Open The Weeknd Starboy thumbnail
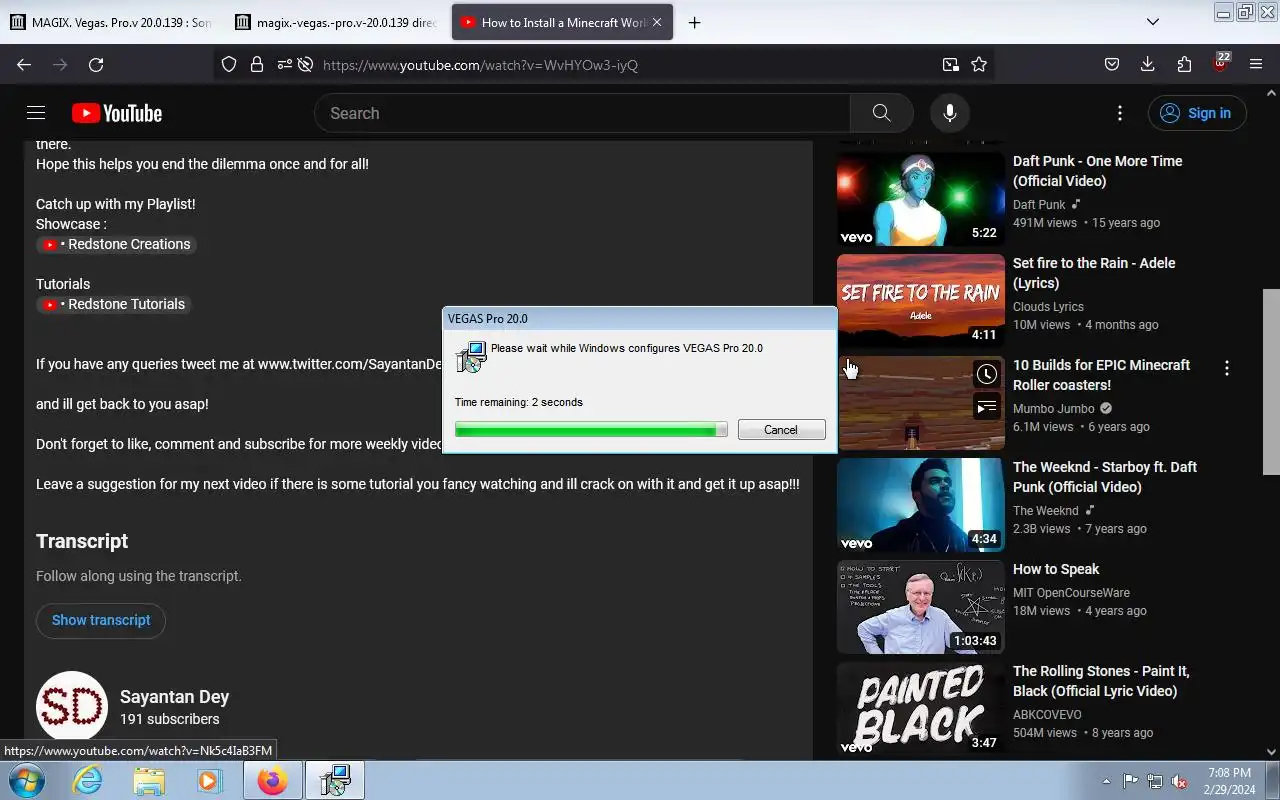Screen dimensions: 1280x800 click(x=921, y=505)
